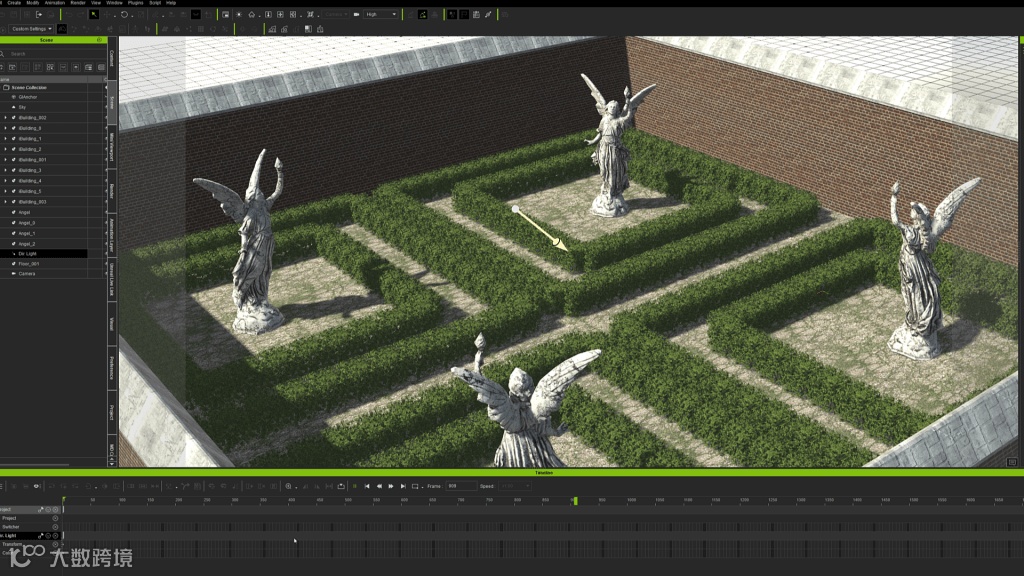Expand the iBuilding_2 tree node
The width and height of the screenshot is (1024, 576).
pyautogui.click(x=5, y=149)
